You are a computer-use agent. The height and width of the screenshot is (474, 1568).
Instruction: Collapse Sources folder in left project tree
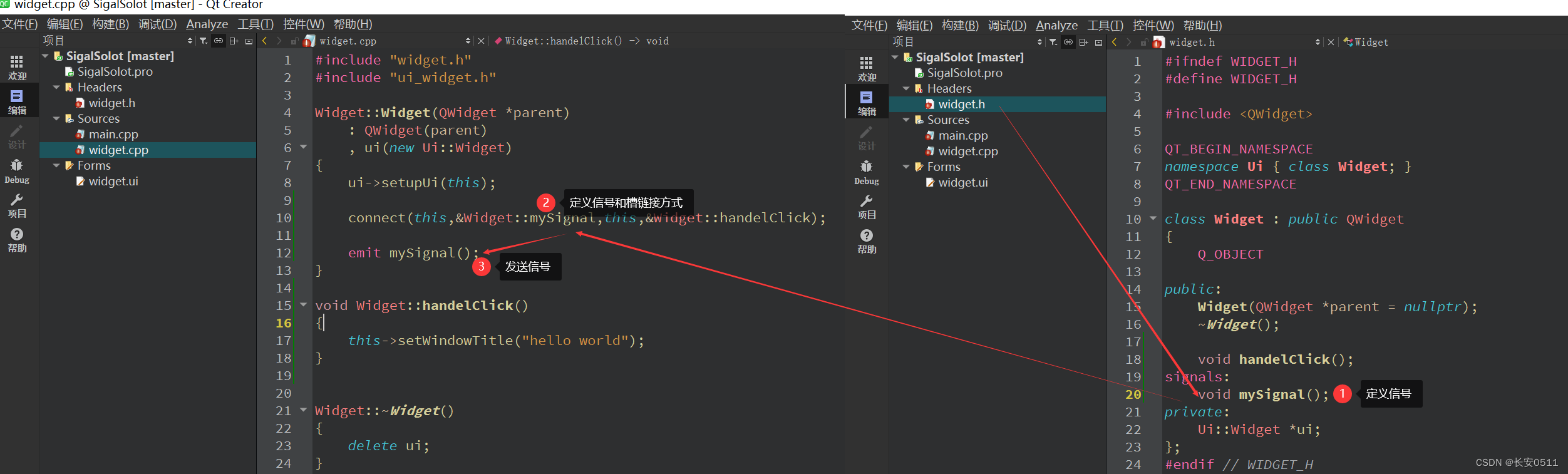coord(56,118)
